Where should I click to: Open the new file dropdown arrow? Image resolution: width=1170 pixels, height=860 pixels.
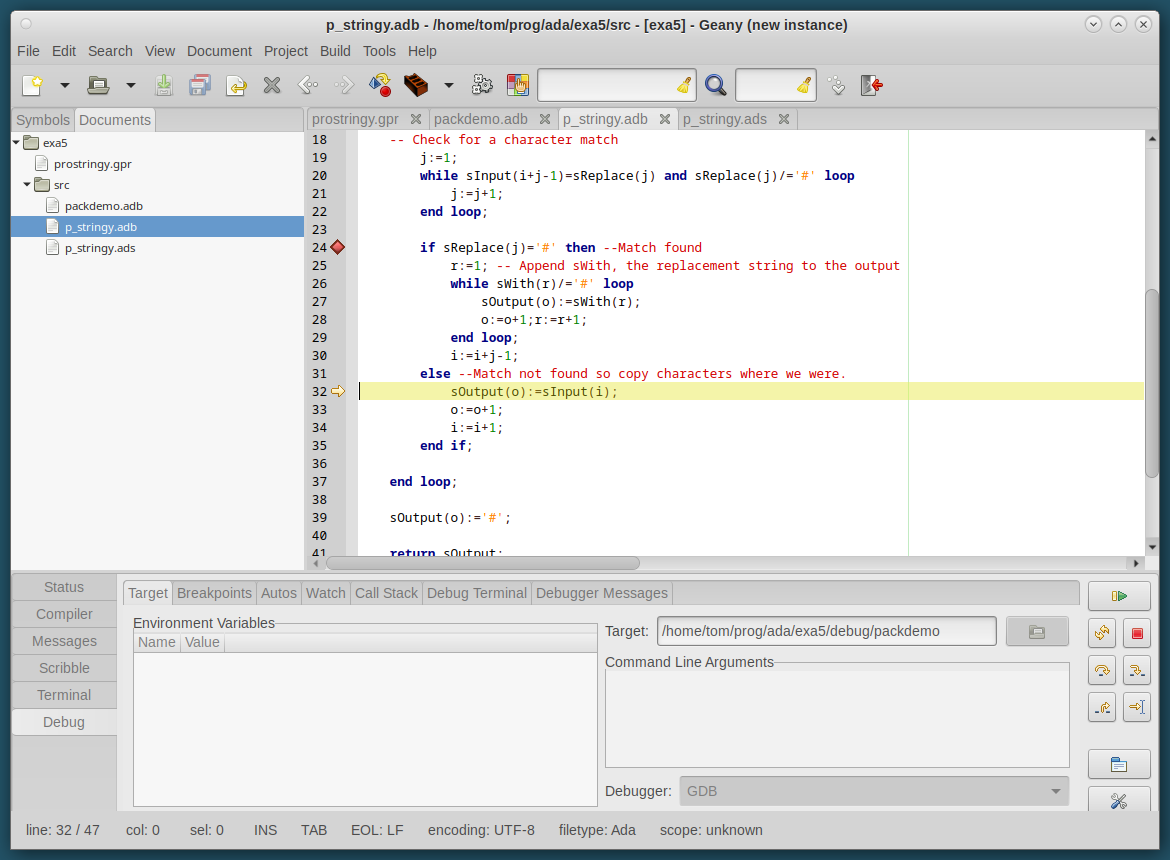click(x=63, y=85)
